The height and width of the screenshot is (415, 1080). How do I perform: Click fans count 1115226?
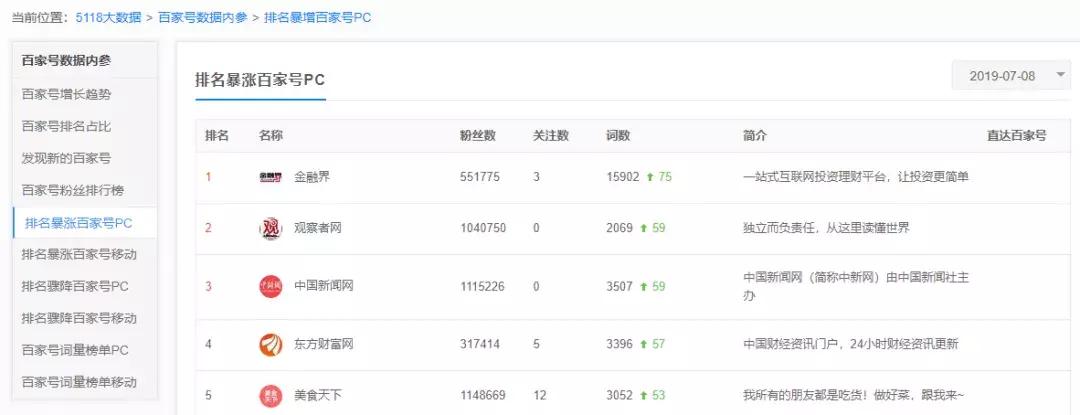[x=482, y=286]
